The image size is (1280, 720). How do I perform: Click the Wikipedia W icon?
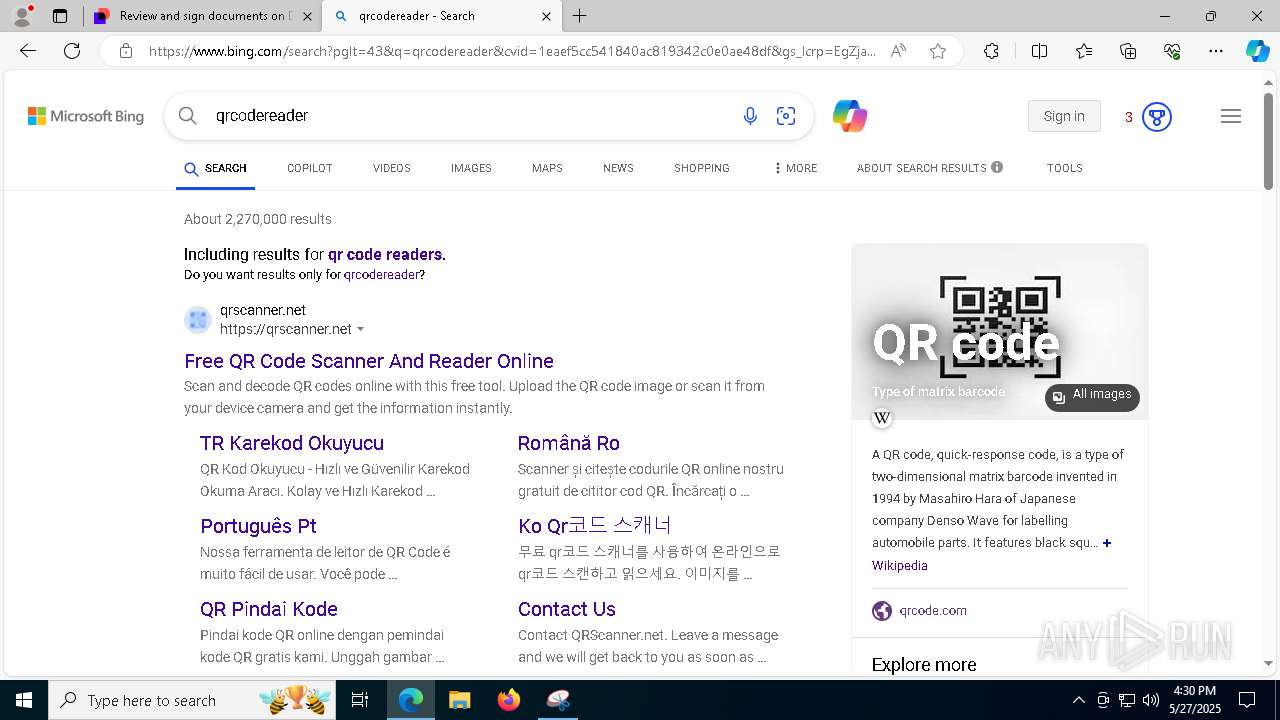[x=882, y=418]
